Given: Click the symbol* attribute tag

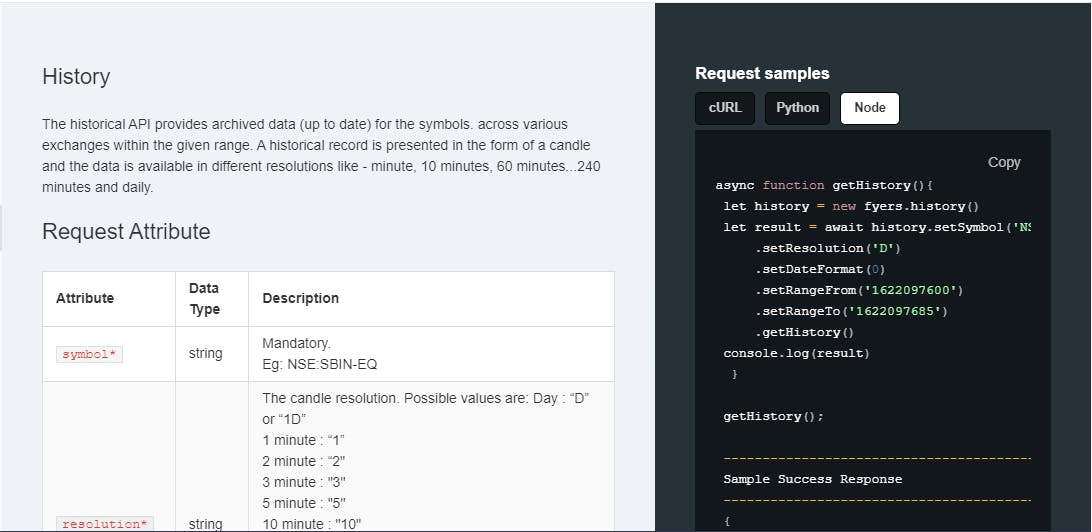Looking at the screenshot, I should [x=90, y=354].
